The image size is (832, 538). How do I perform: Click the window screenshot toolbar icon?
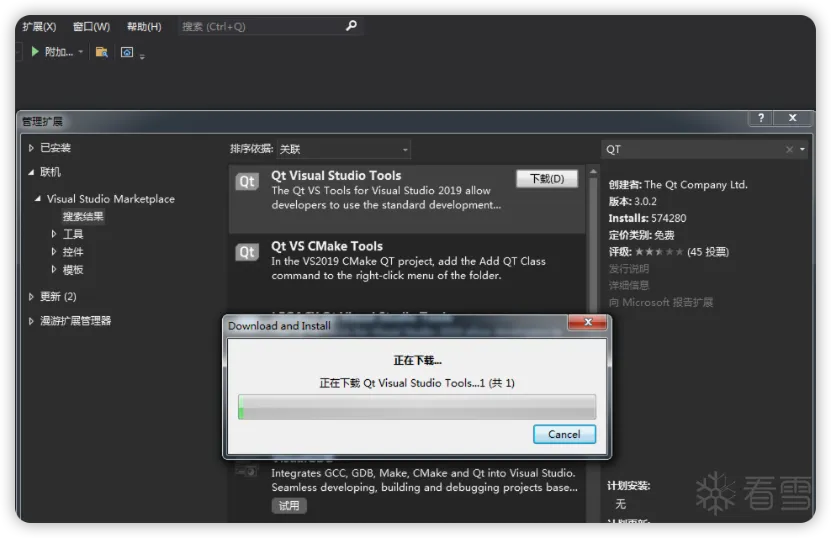tap(127, 52)
